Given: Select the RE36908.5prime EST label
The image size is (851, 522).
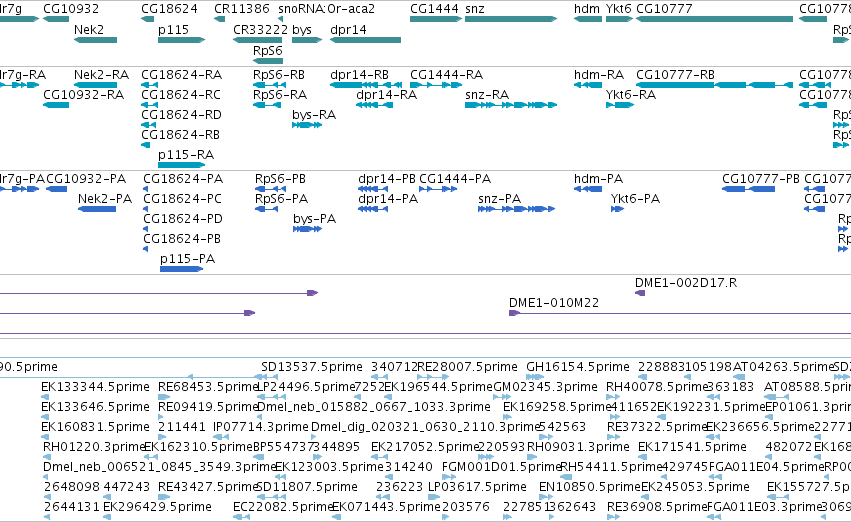Looking at the screenshot, I should [657, 507].
